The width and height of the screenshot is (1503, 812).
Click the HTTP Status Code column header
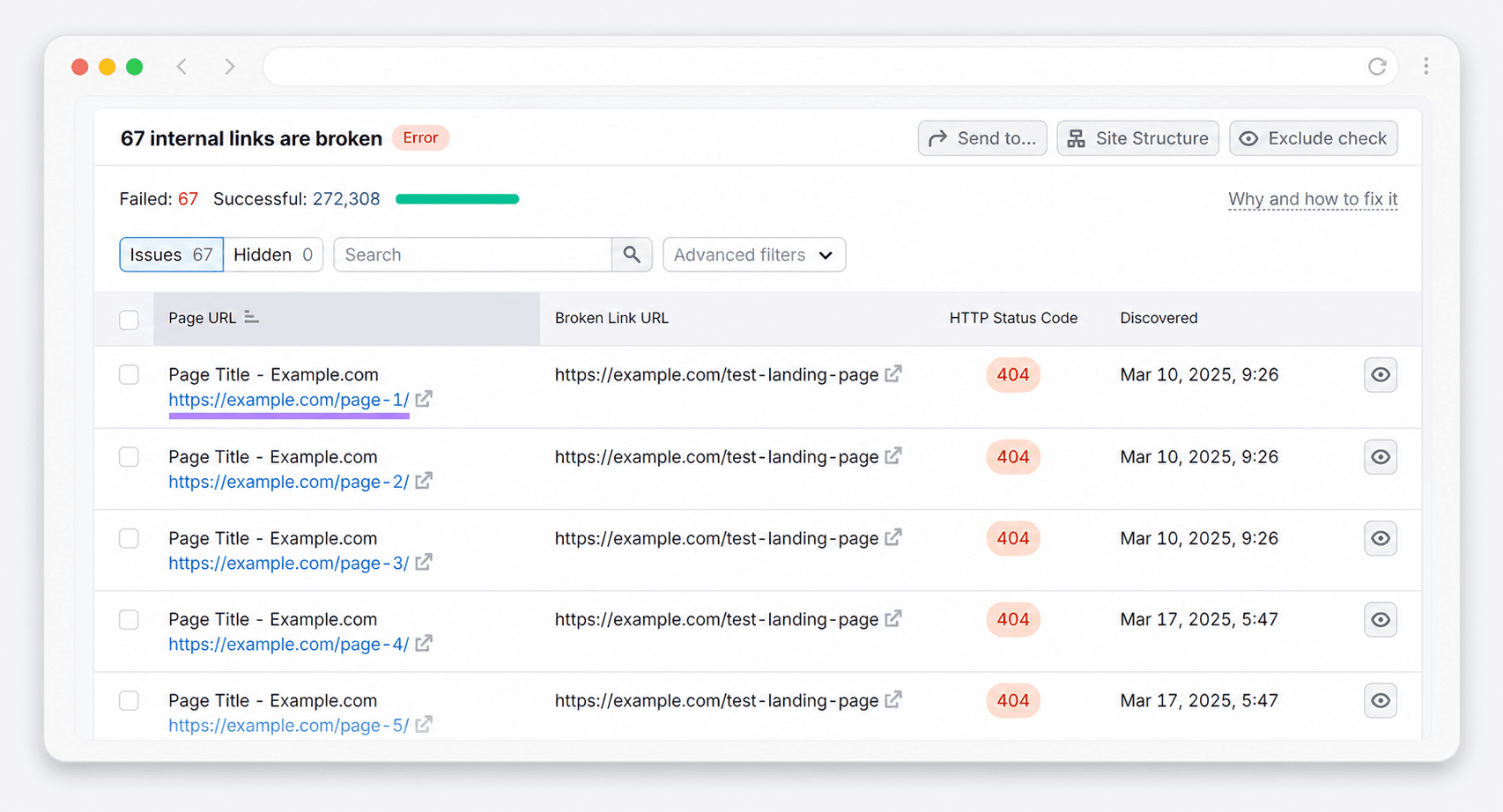[1013, 318]
